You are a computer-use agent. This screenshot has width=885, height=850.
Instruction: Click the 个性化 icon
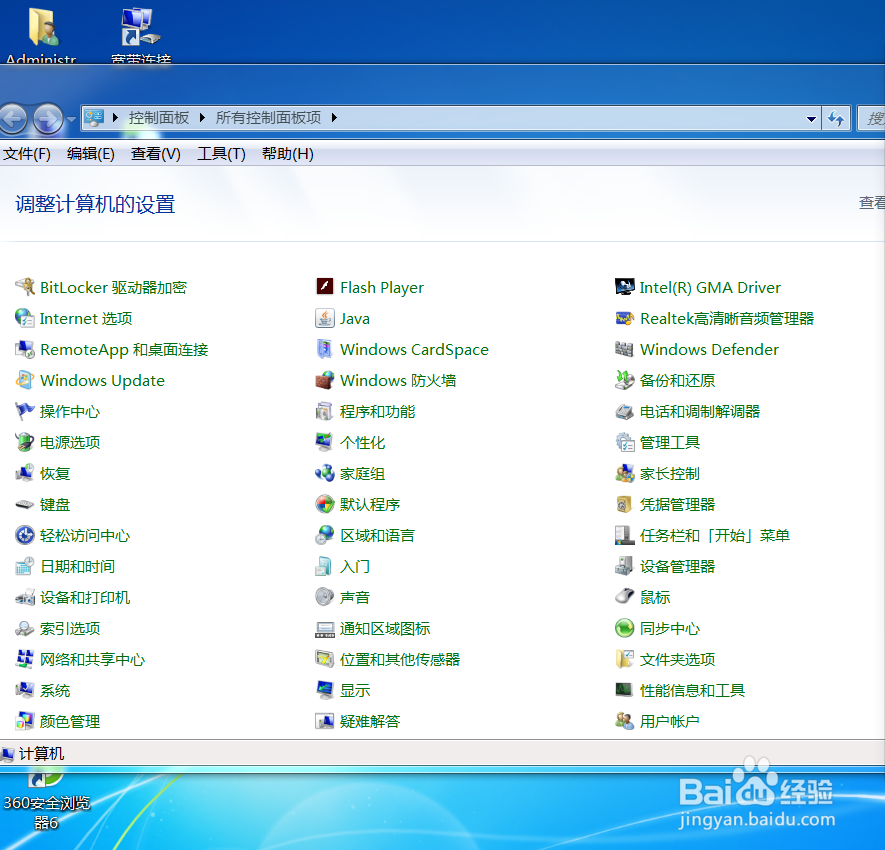325,442
